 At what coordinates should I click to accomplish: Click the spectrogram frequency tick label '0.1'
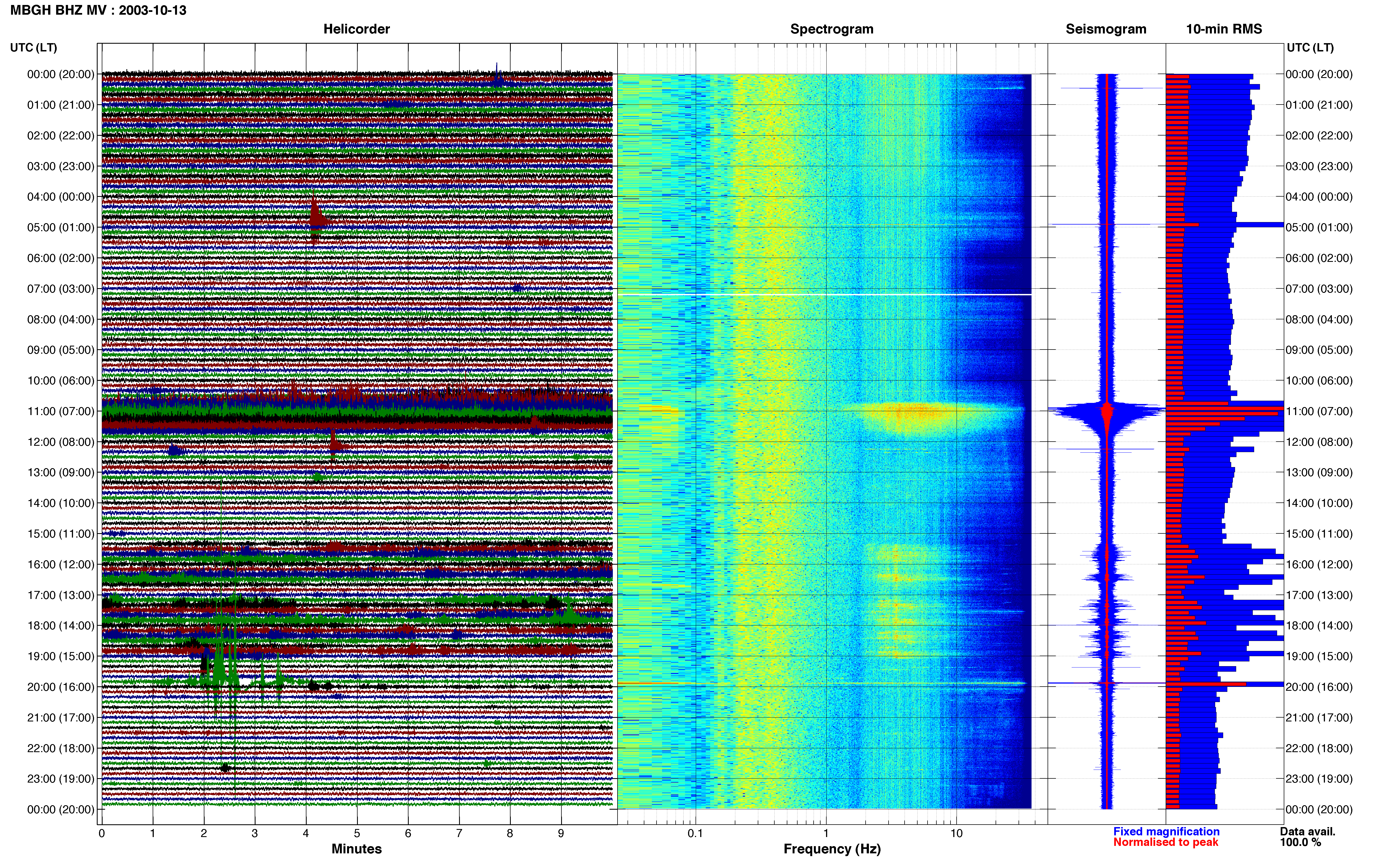click(695, 833)
